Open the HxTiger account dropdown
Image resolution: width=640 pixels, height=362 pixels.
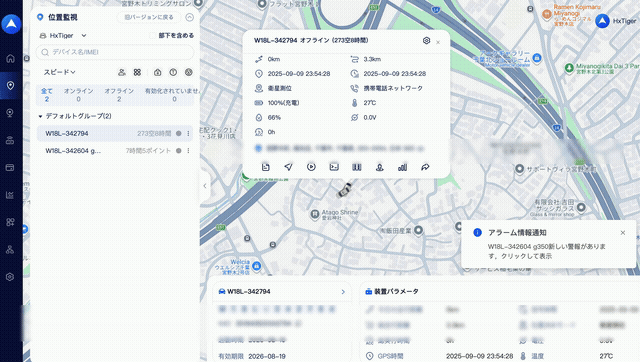pyautogui.click(x=63, y=36)
